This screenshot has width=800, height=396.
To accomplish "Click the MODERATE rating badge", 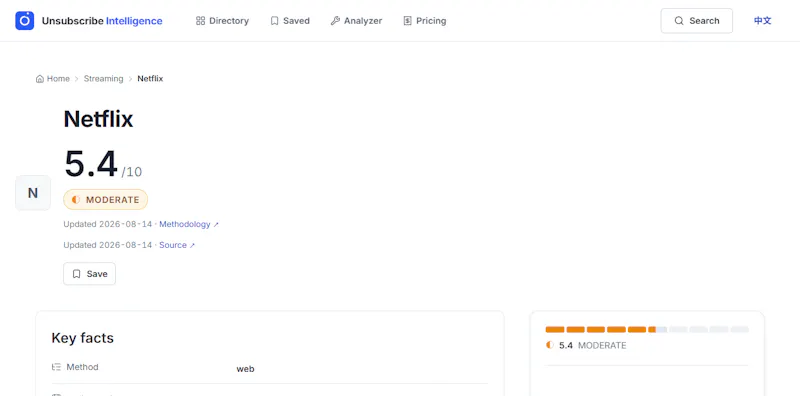I will 106,200.
